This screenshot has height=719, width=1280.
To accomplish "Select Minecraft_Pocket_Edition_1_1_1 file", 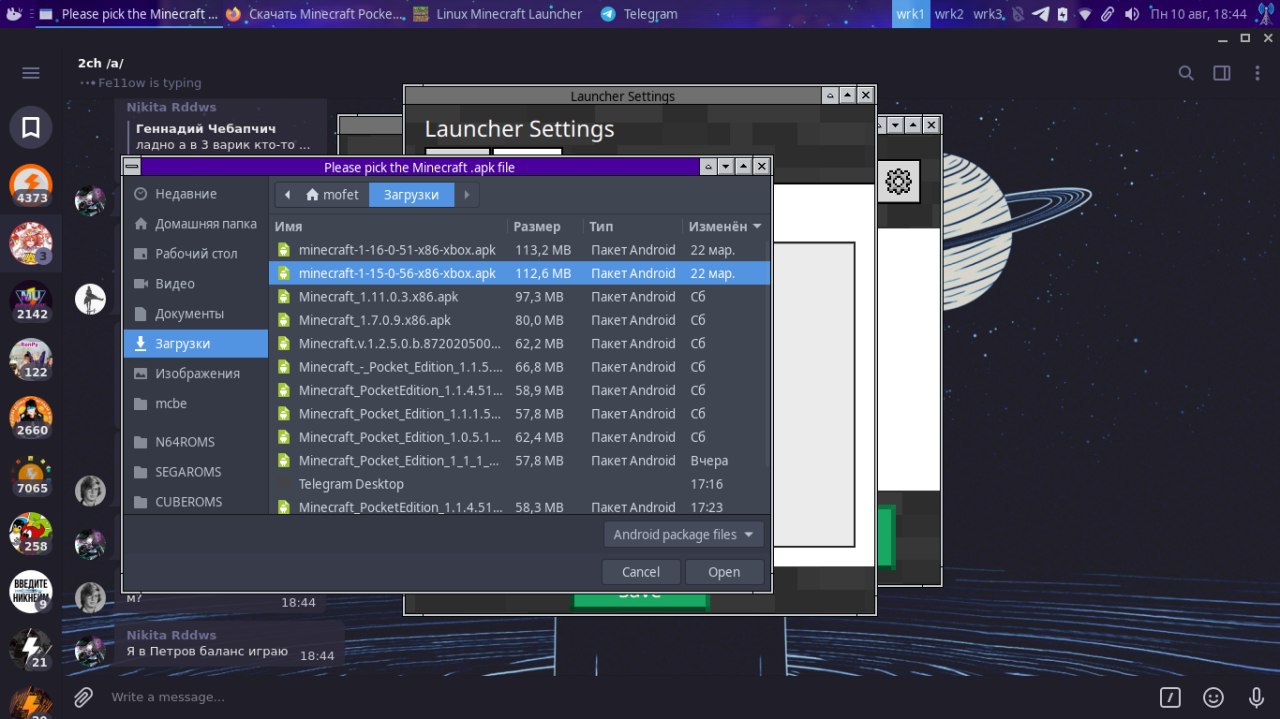I will click(517, 461).
